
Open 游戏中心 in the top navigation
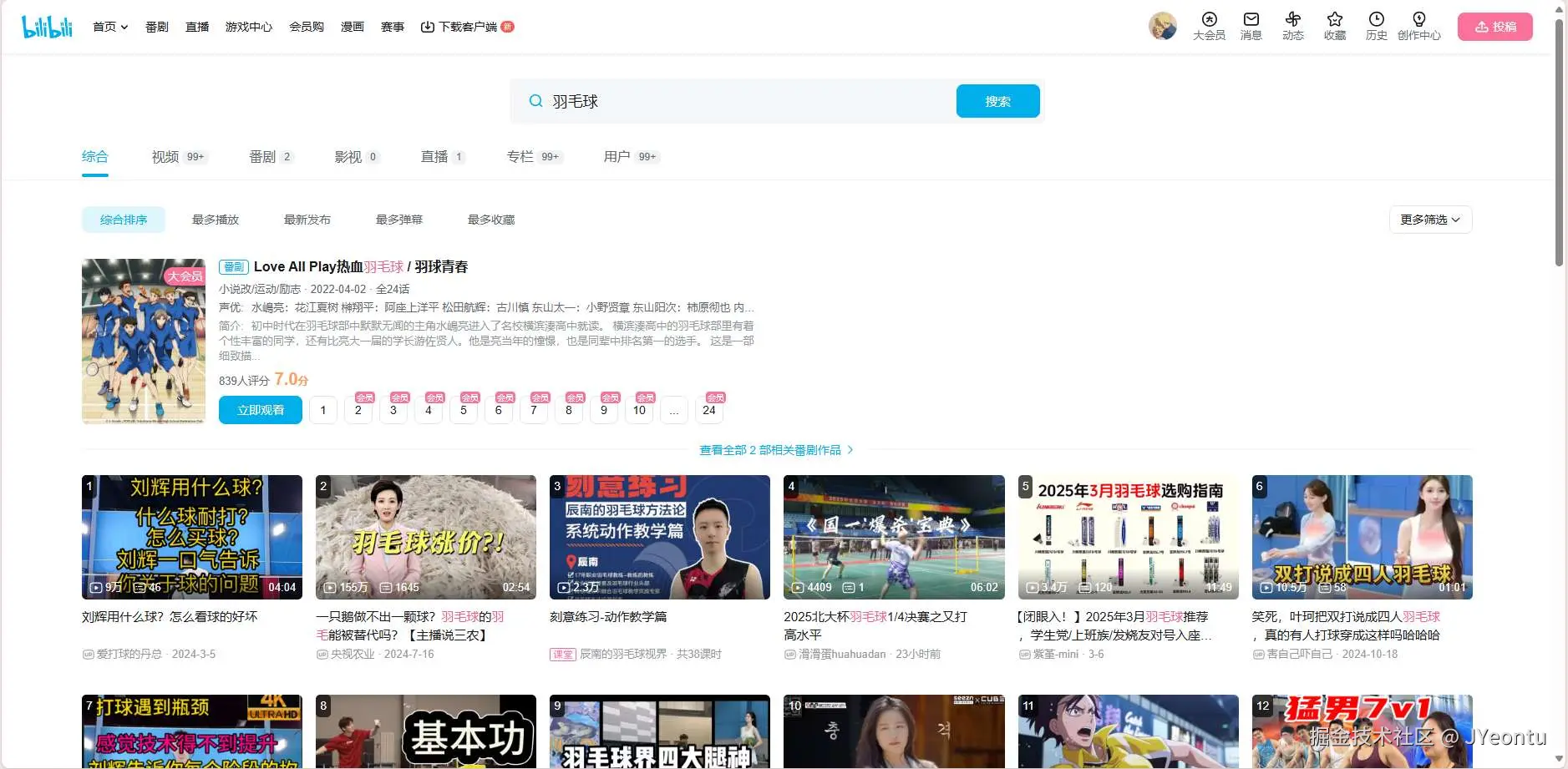point(249,27)
